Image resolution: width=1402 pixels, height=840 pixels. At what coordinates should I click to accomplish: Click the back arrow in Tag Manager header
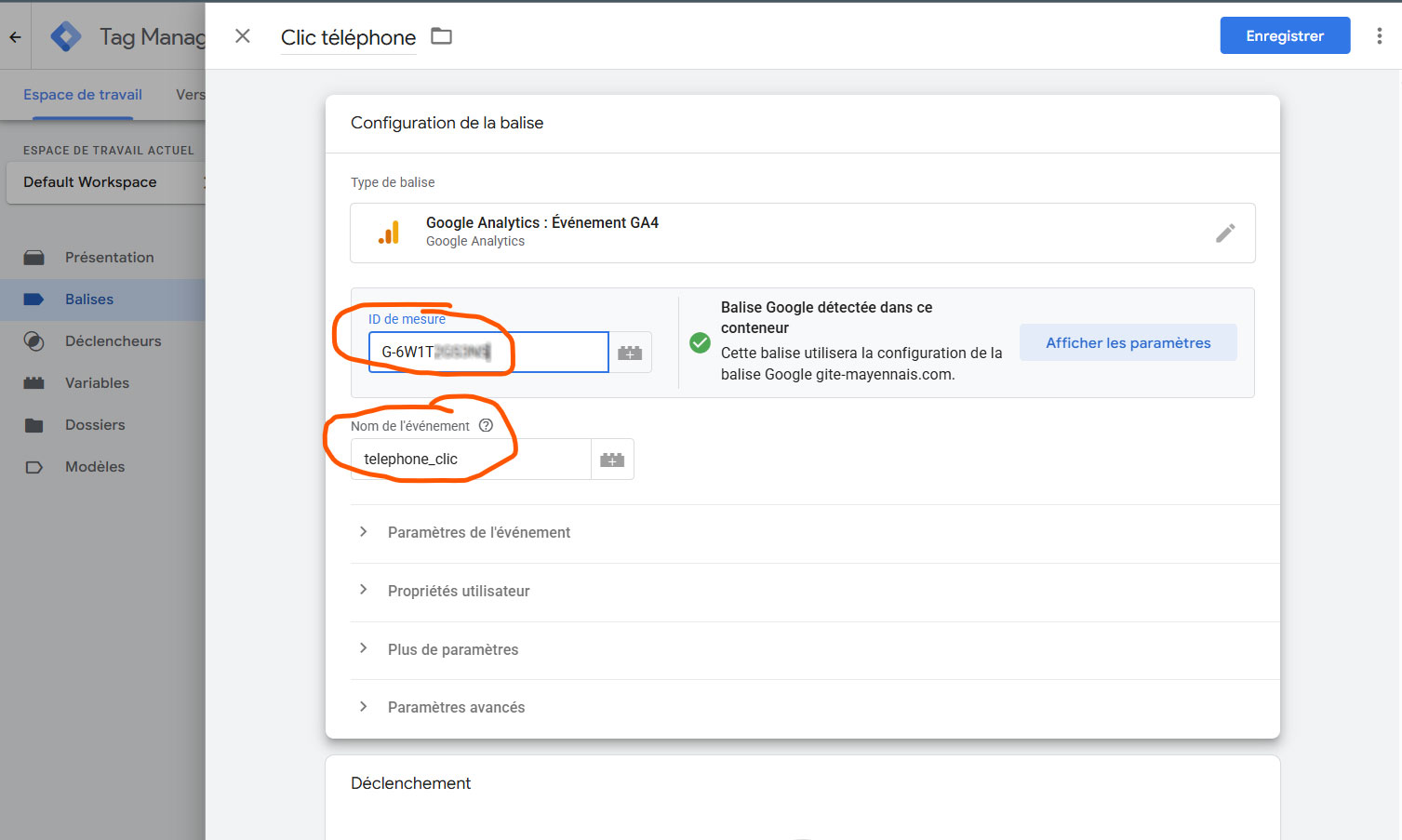point(15,37)
